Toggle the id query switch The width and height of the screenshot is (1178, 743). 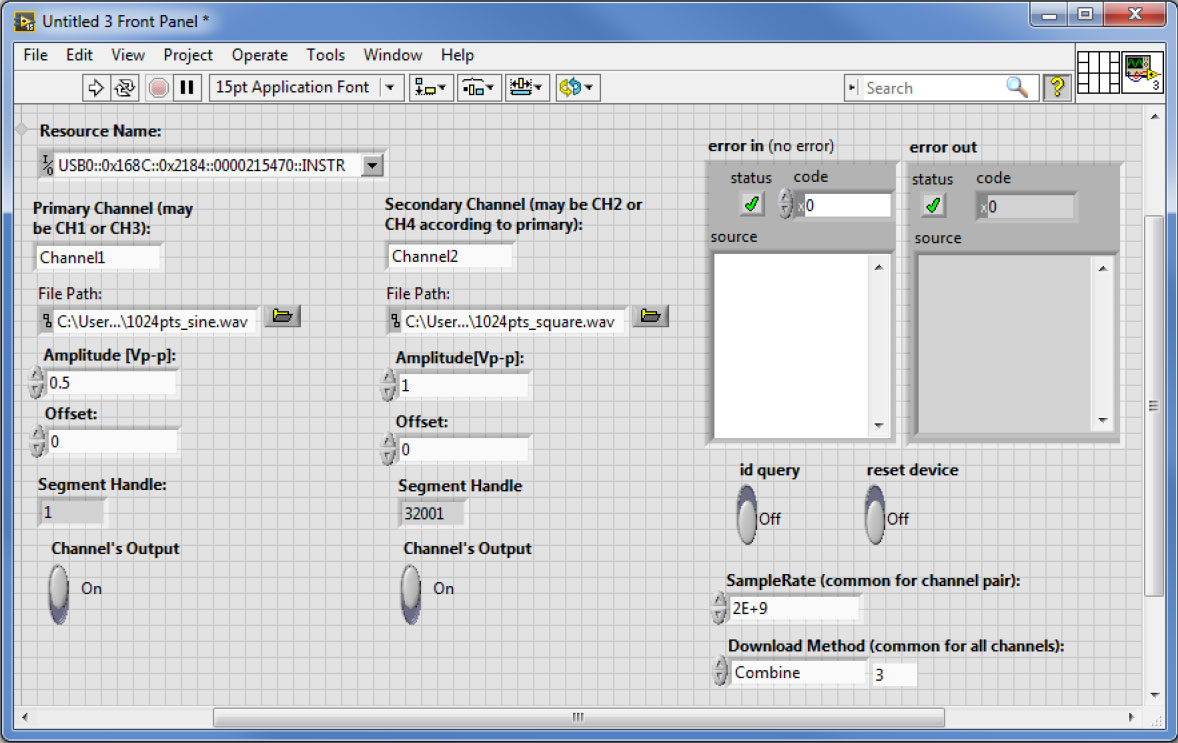tap(747, 515)
